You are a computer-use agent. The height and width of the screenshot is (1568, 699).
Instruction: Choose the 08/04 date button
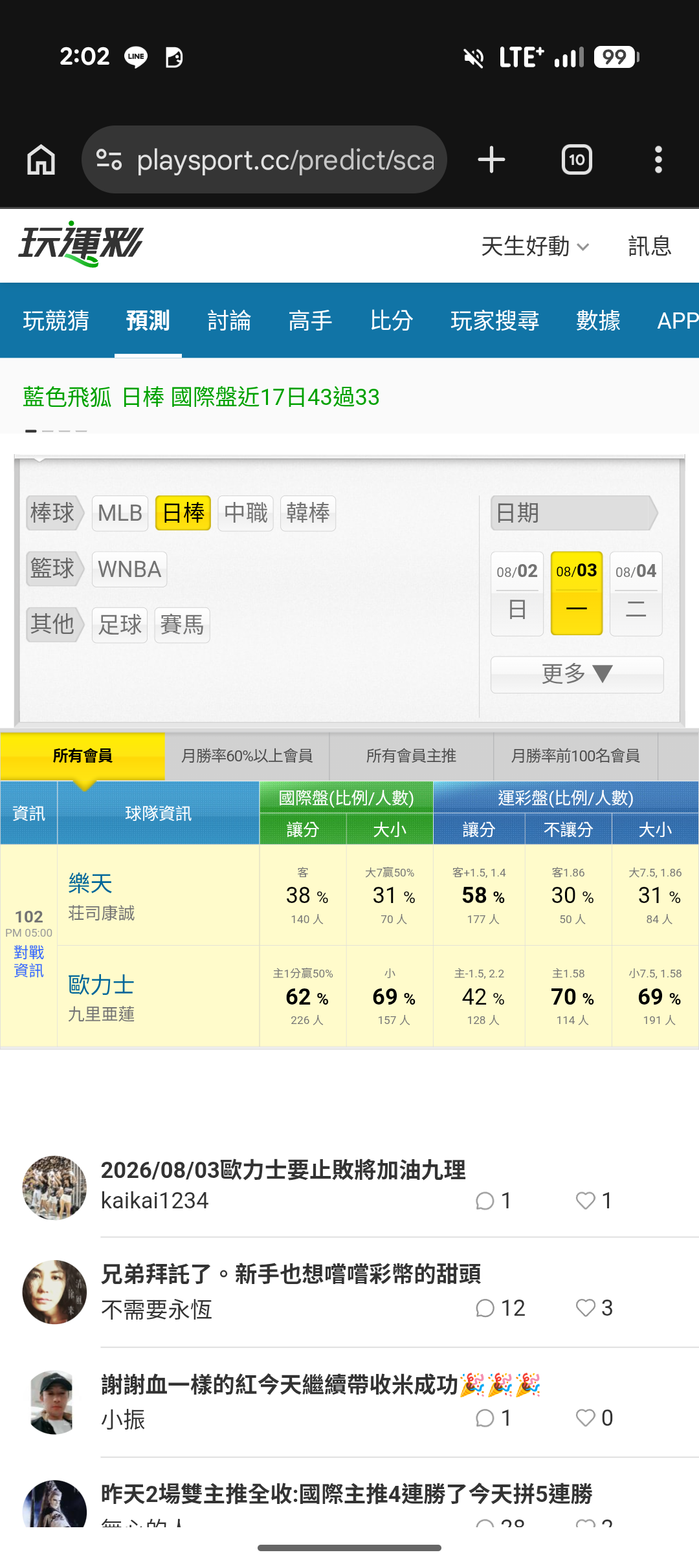[x=636, y=593]
